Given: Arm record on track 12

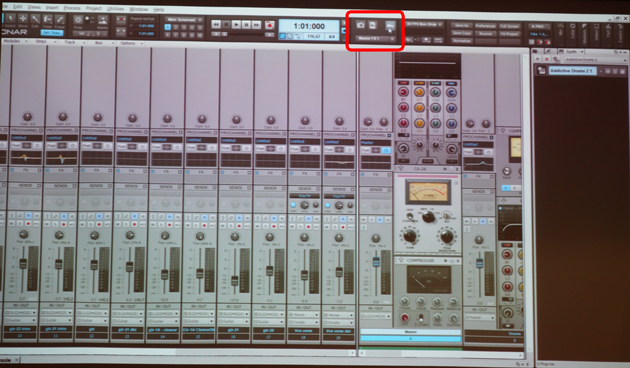Looking at the screenshot, I should point(98,224).
